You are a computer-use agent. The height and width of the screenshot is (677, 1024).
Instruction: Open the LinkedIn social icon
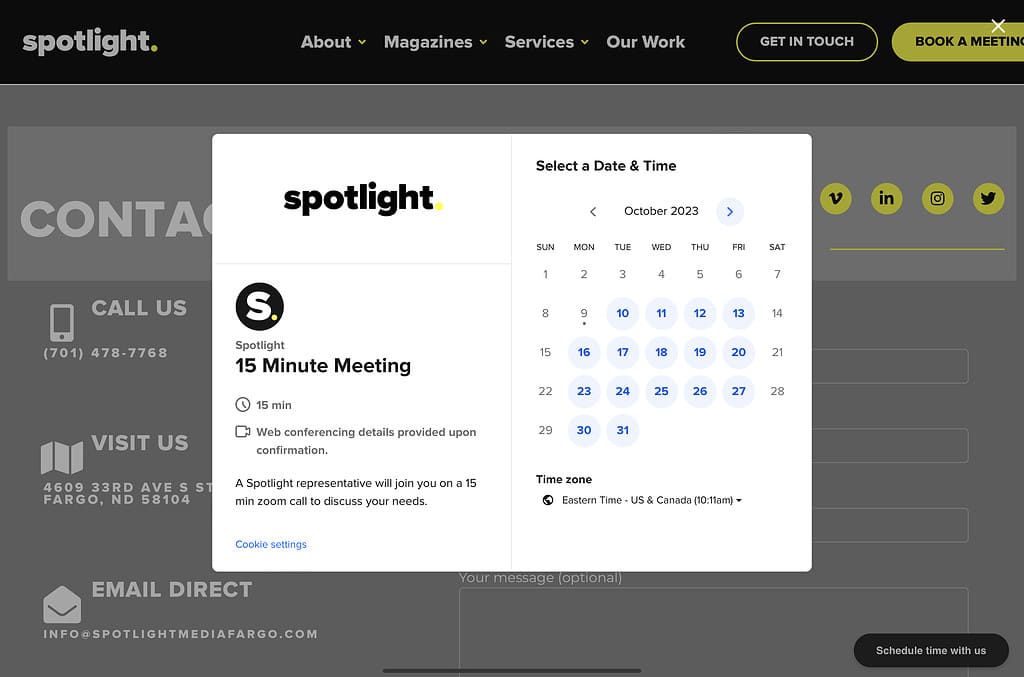pyautogui.click(x=886, y=198)
